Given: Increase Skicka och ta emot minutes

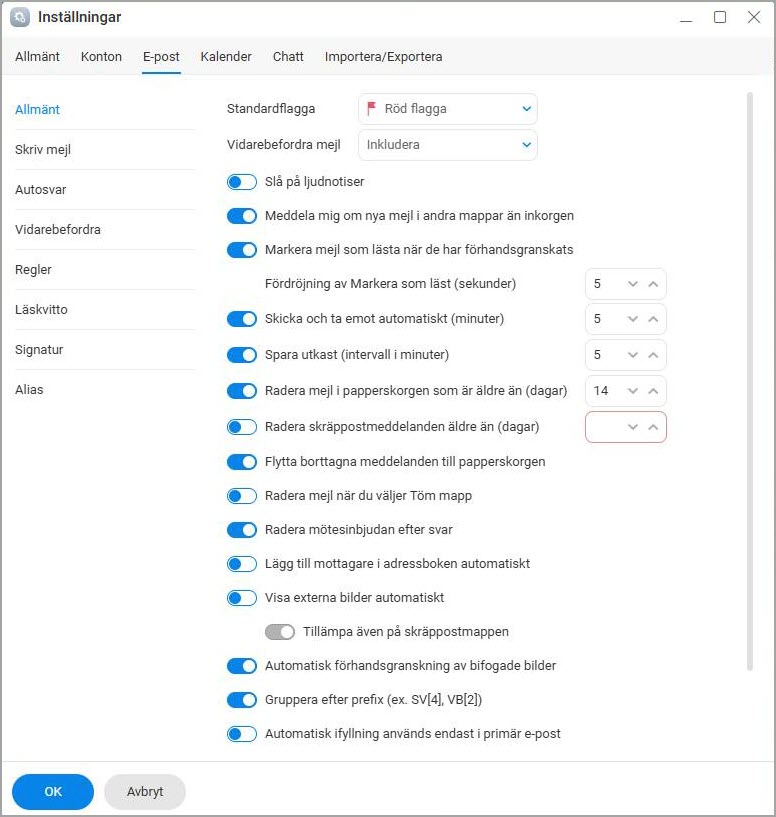Looking at the screenshot, I should [x=653, y=319].
